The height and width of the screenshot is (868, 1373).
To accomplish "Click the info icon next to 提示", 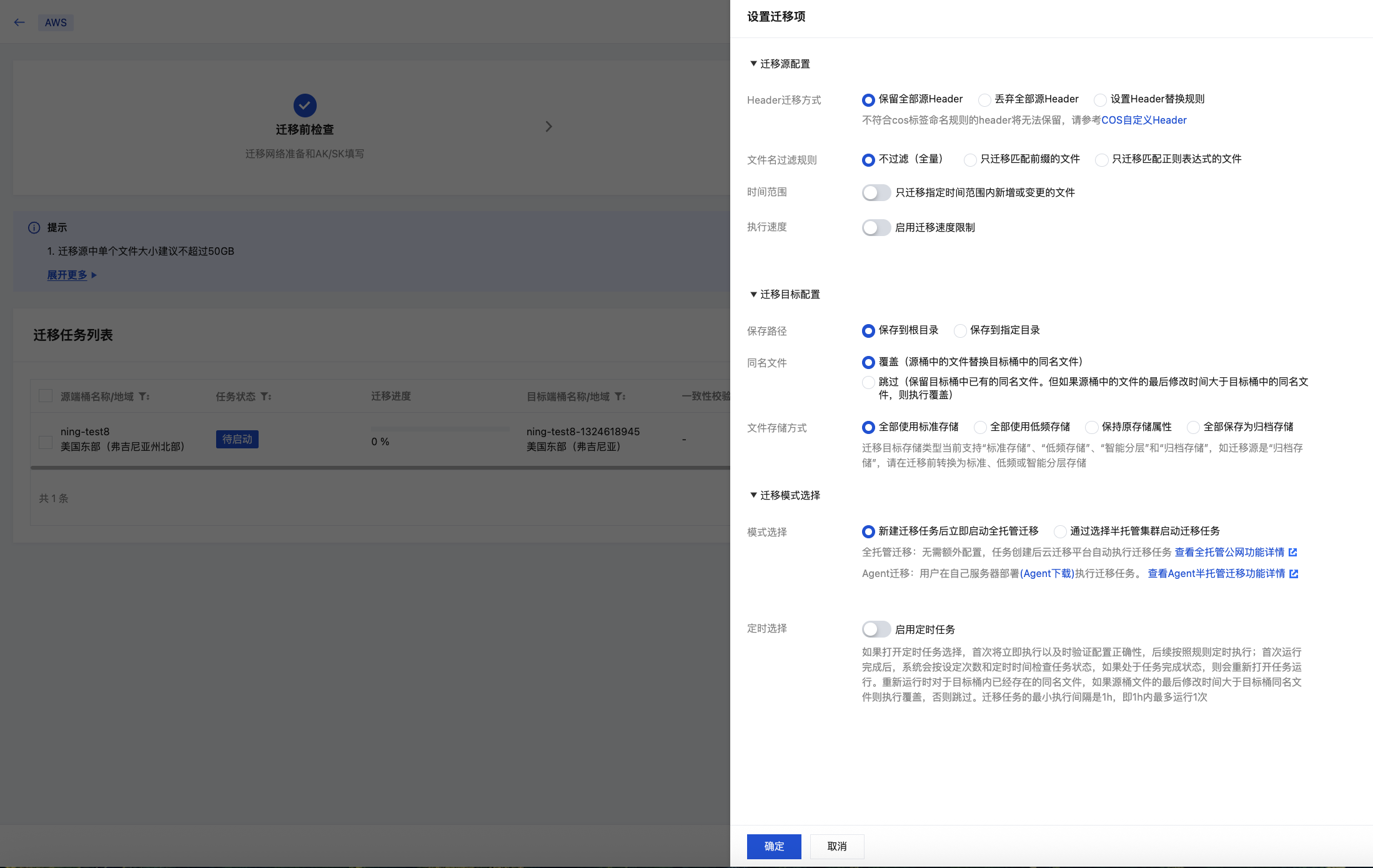I will (34, 228).
